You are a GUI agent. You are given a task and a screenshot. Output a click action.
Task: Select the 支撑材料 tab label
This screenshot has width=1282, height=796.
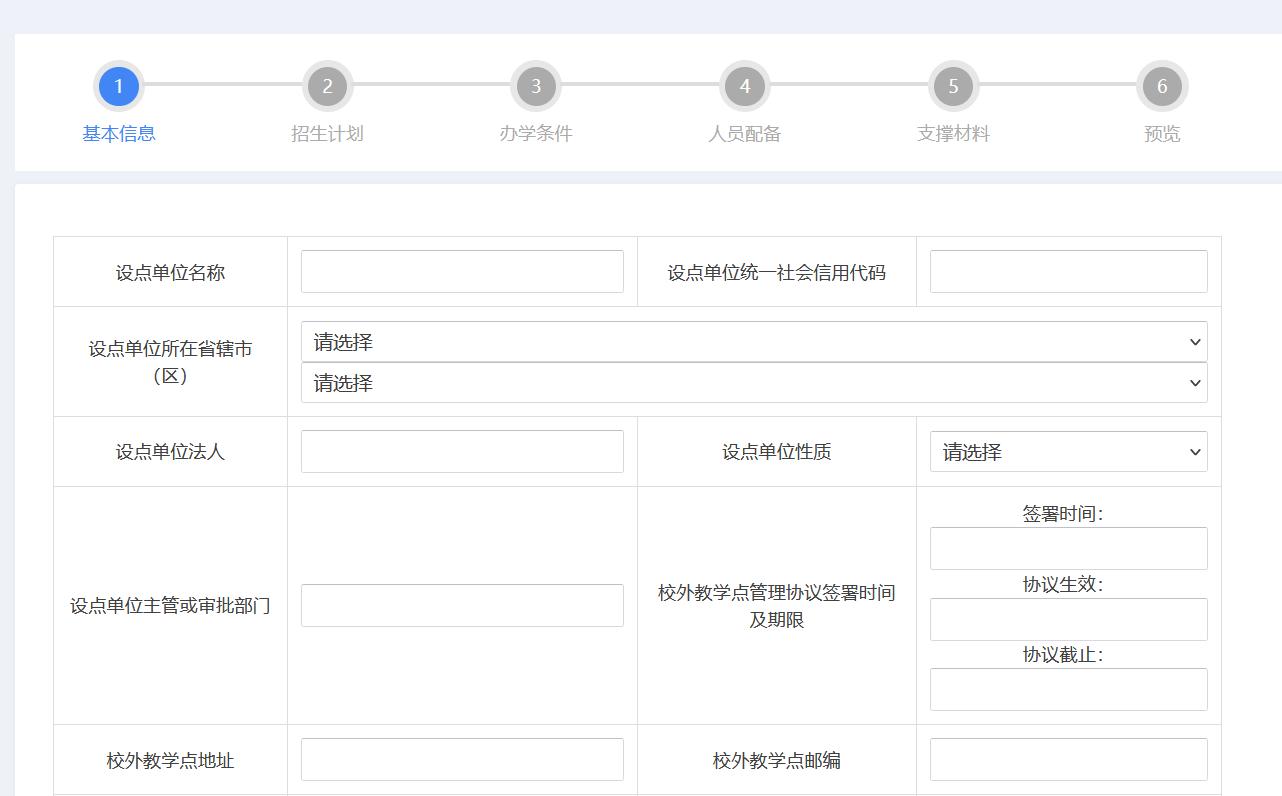point(953,132)
